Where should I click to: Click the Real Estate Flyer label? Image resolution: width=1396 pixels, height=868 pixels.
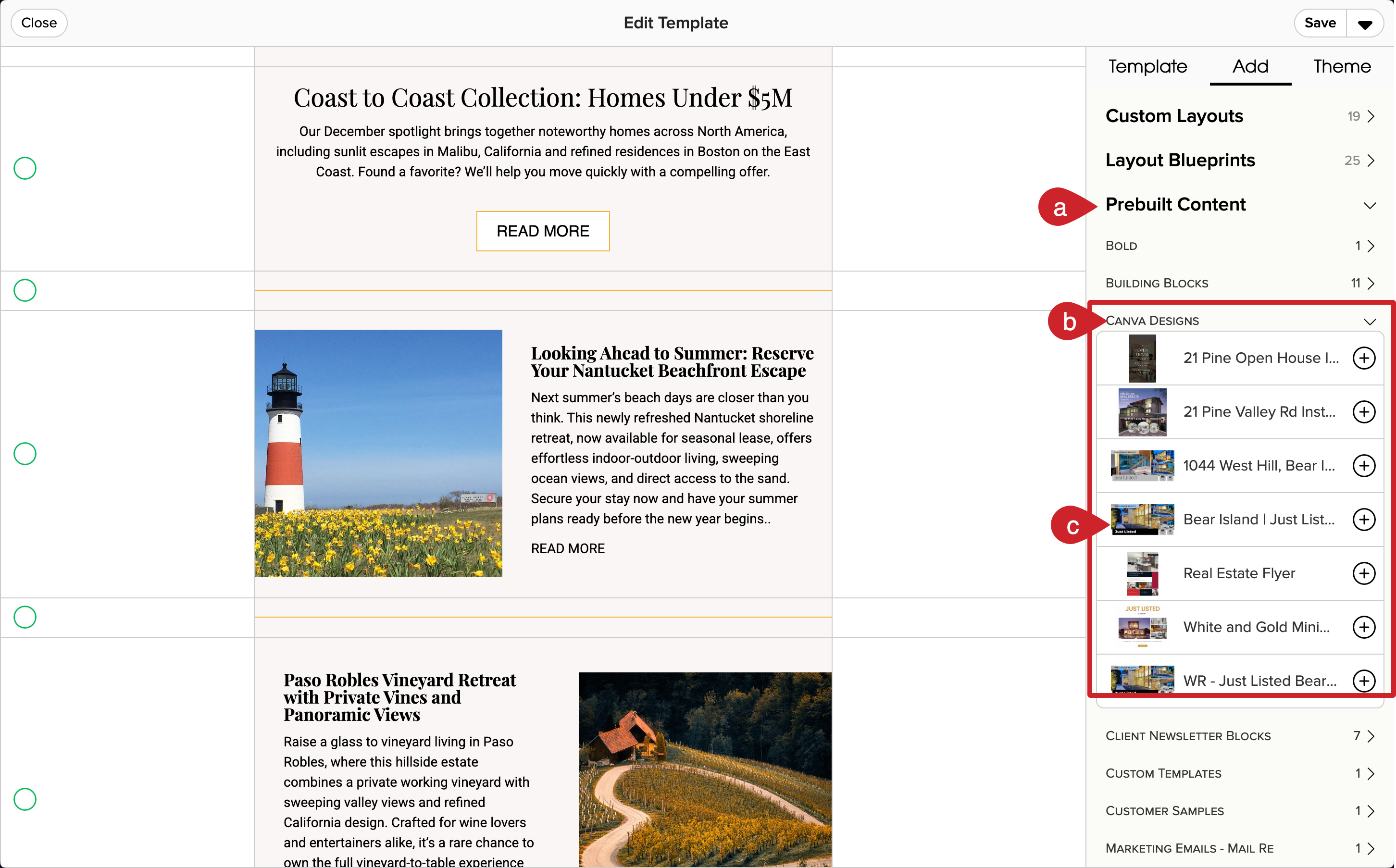tap(1239, 573)
